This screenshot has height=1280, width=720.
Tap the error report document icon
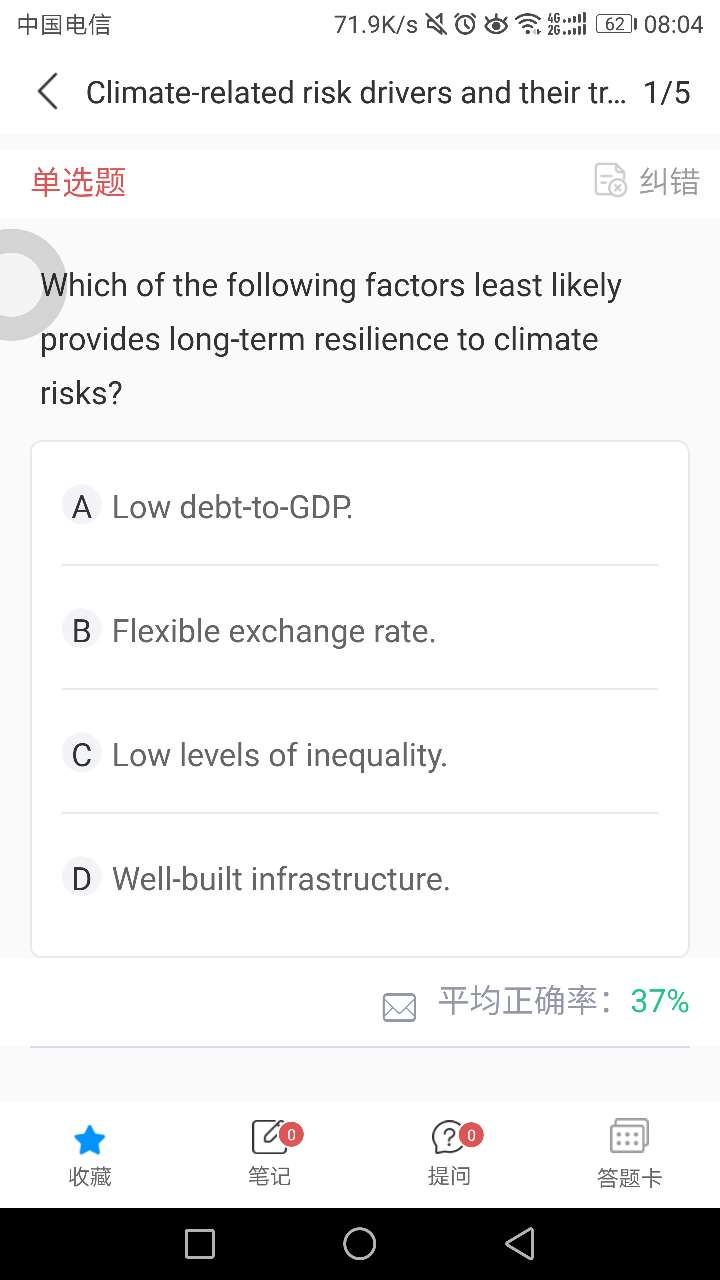tap(610, 181)
